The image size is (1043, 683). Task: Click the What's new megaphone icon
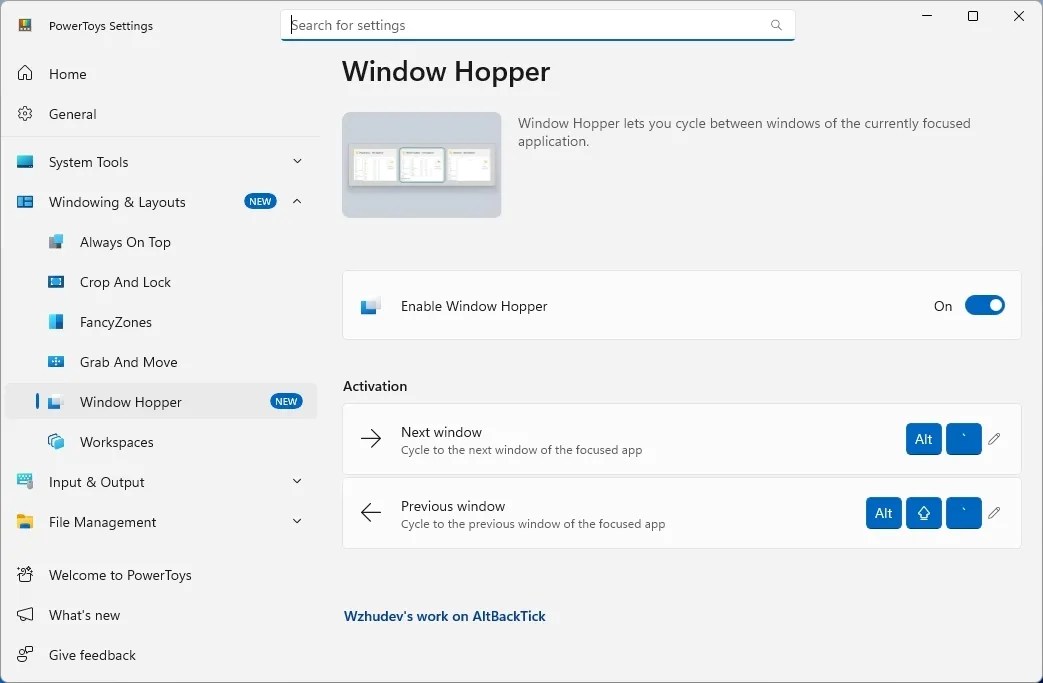coord(25,615)
